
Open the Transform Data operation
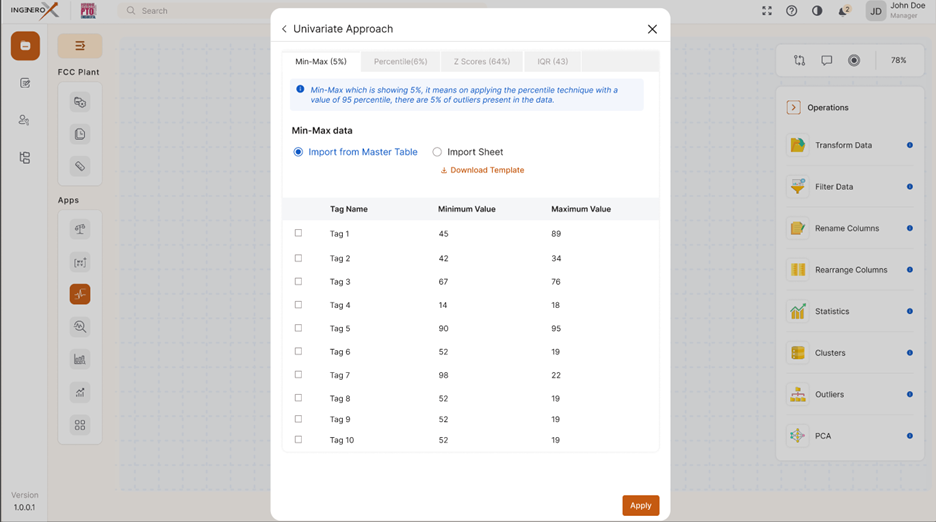843,145
